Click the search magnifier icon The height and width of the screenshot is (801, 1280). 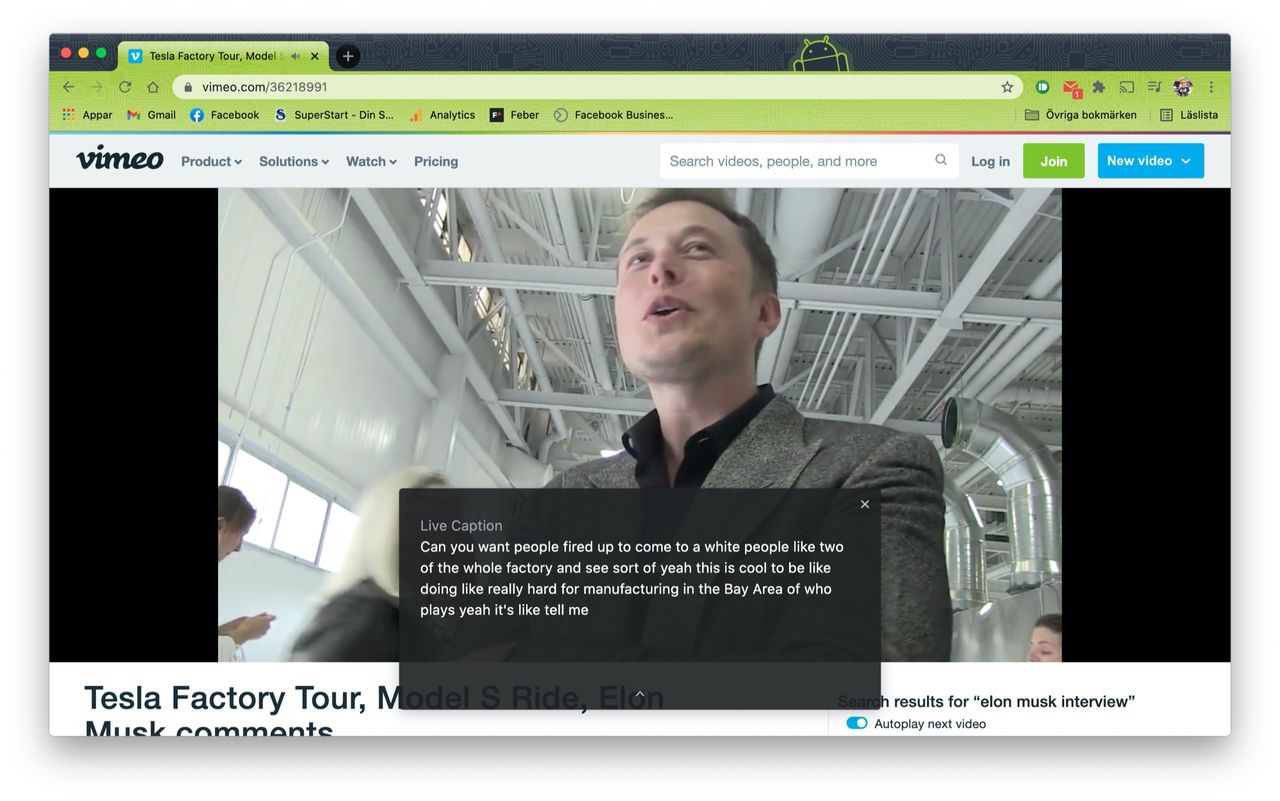coord(940,160)
